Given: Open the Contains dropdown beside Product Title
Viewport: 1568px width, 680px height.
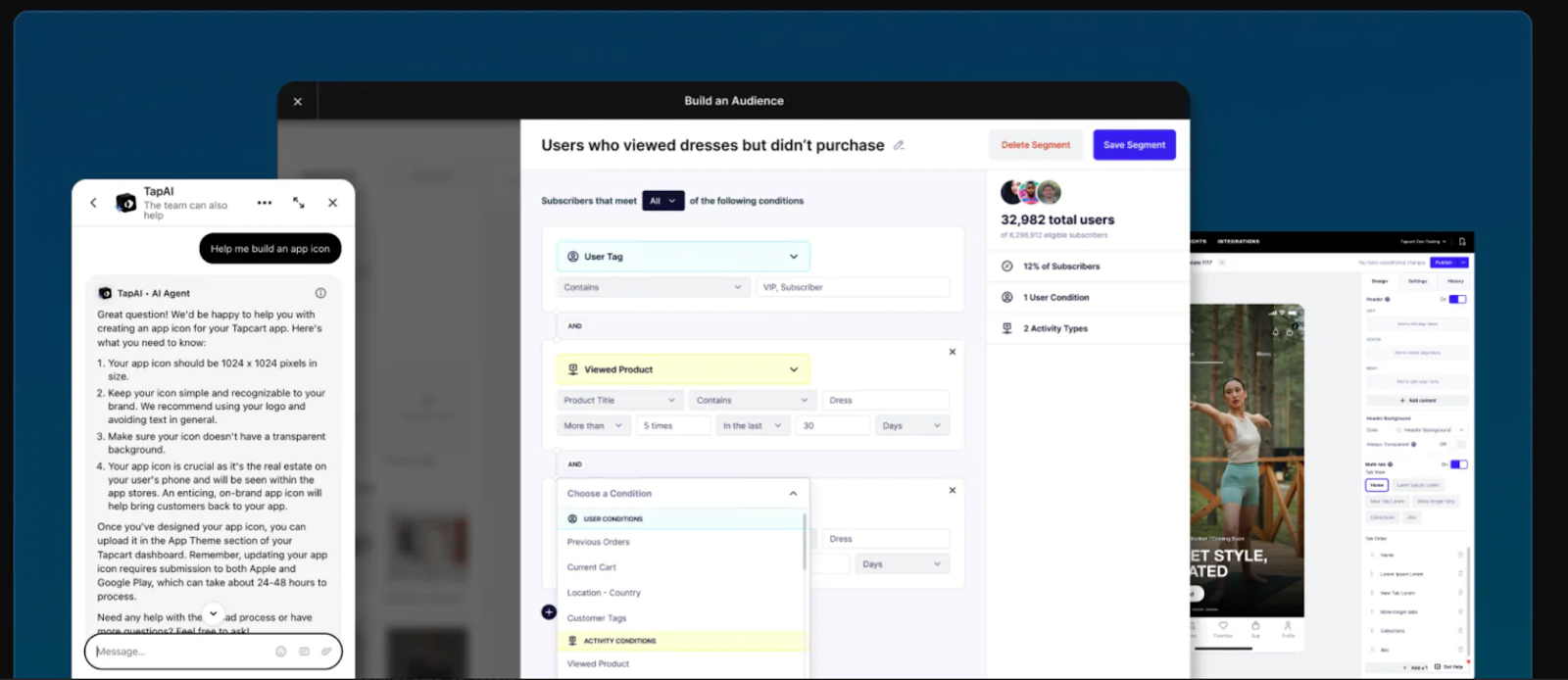Looking at the screenshot, I should coord(753,400).
